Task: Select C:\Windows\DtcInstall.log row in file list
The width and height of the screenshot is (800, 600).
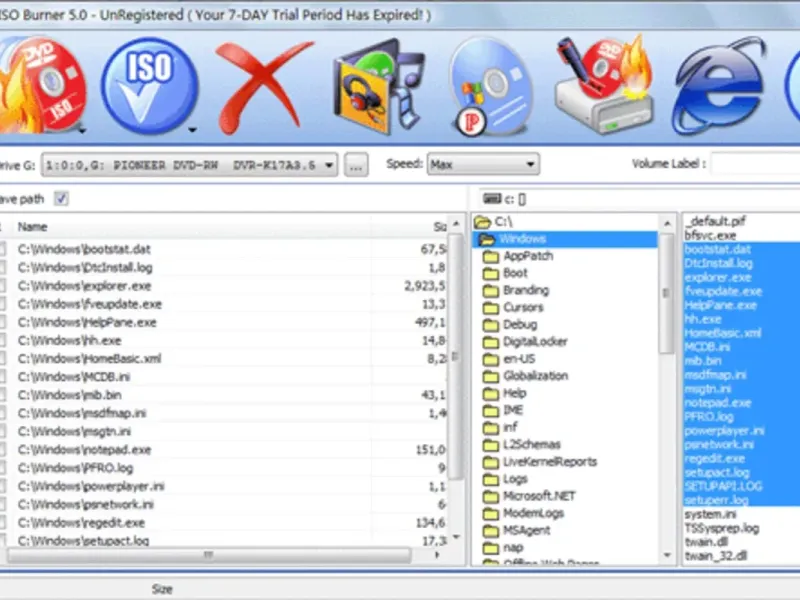Action: coord(224,267)
